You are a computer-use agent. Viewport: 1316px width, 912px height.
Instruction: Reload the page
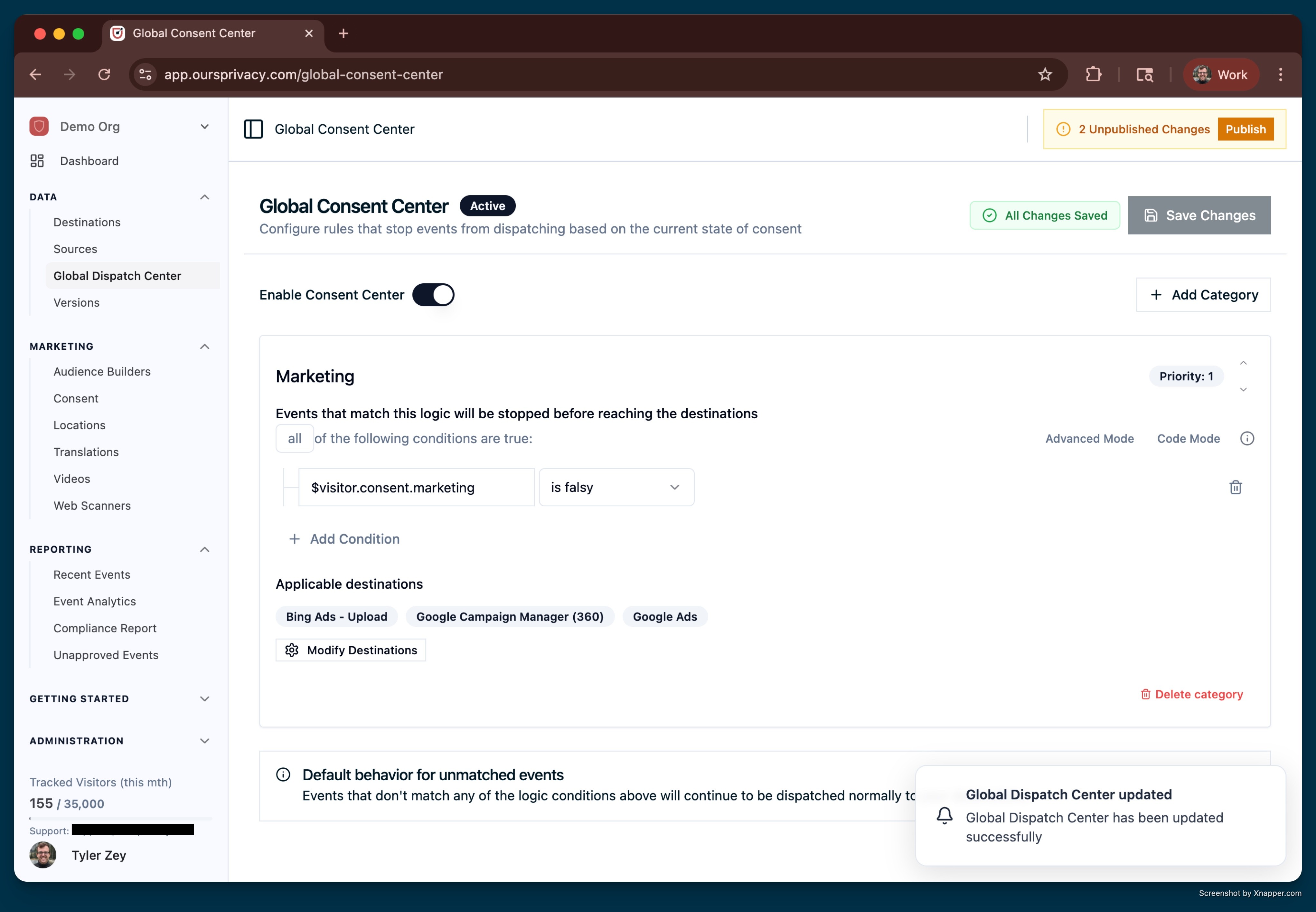click(104, 74)
